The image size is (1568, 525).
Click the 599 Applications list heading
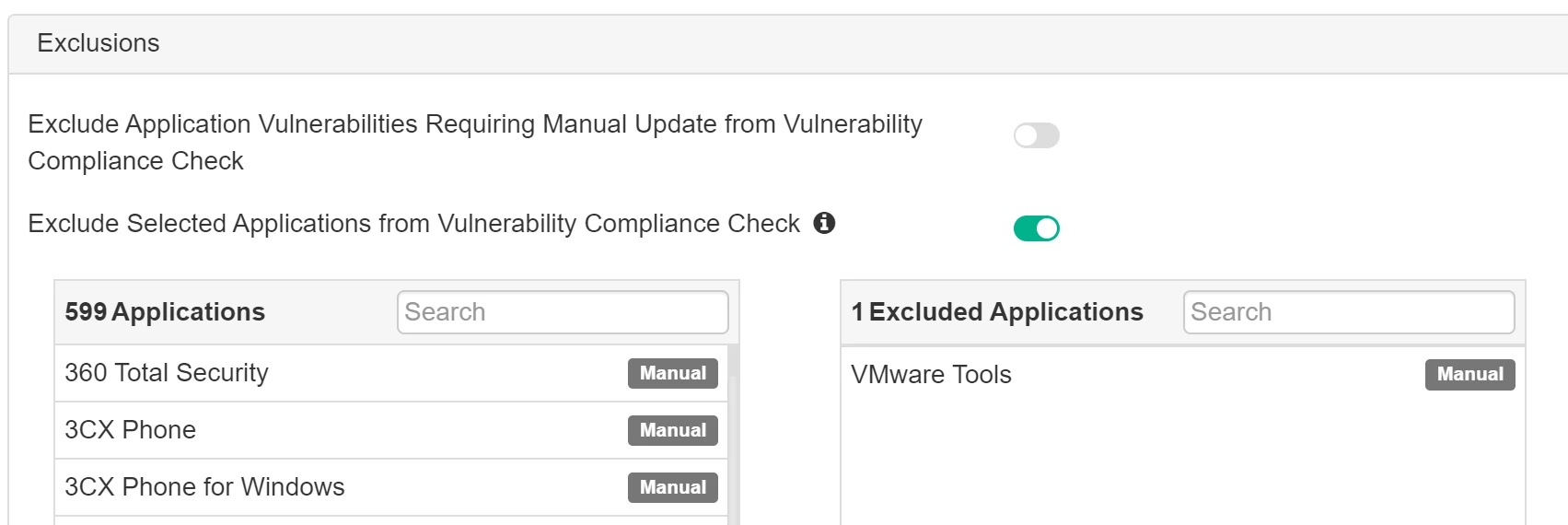click(165, 312)
